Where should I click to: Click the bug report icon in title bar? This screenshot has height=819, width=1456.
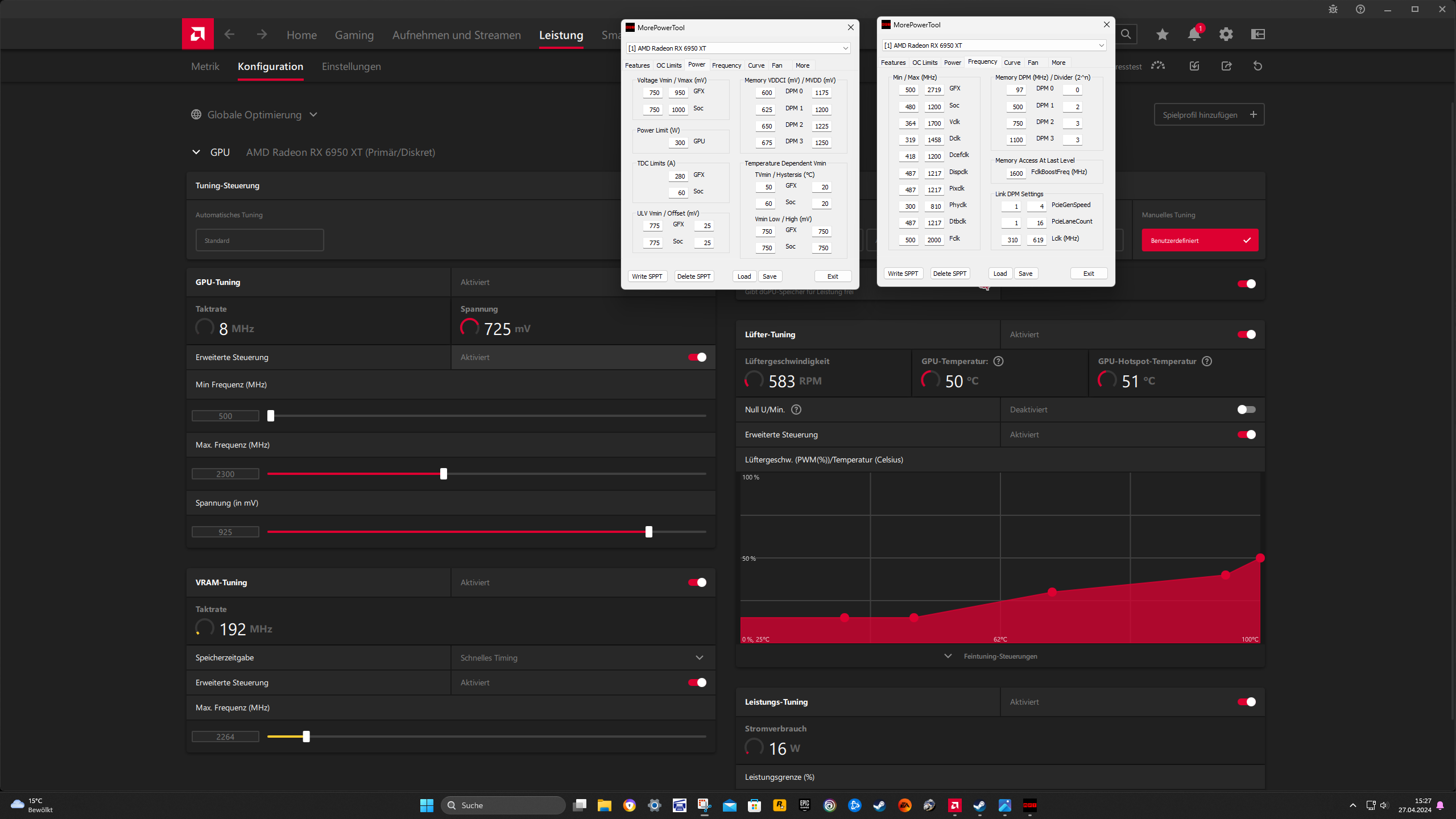pos(1333,9)
